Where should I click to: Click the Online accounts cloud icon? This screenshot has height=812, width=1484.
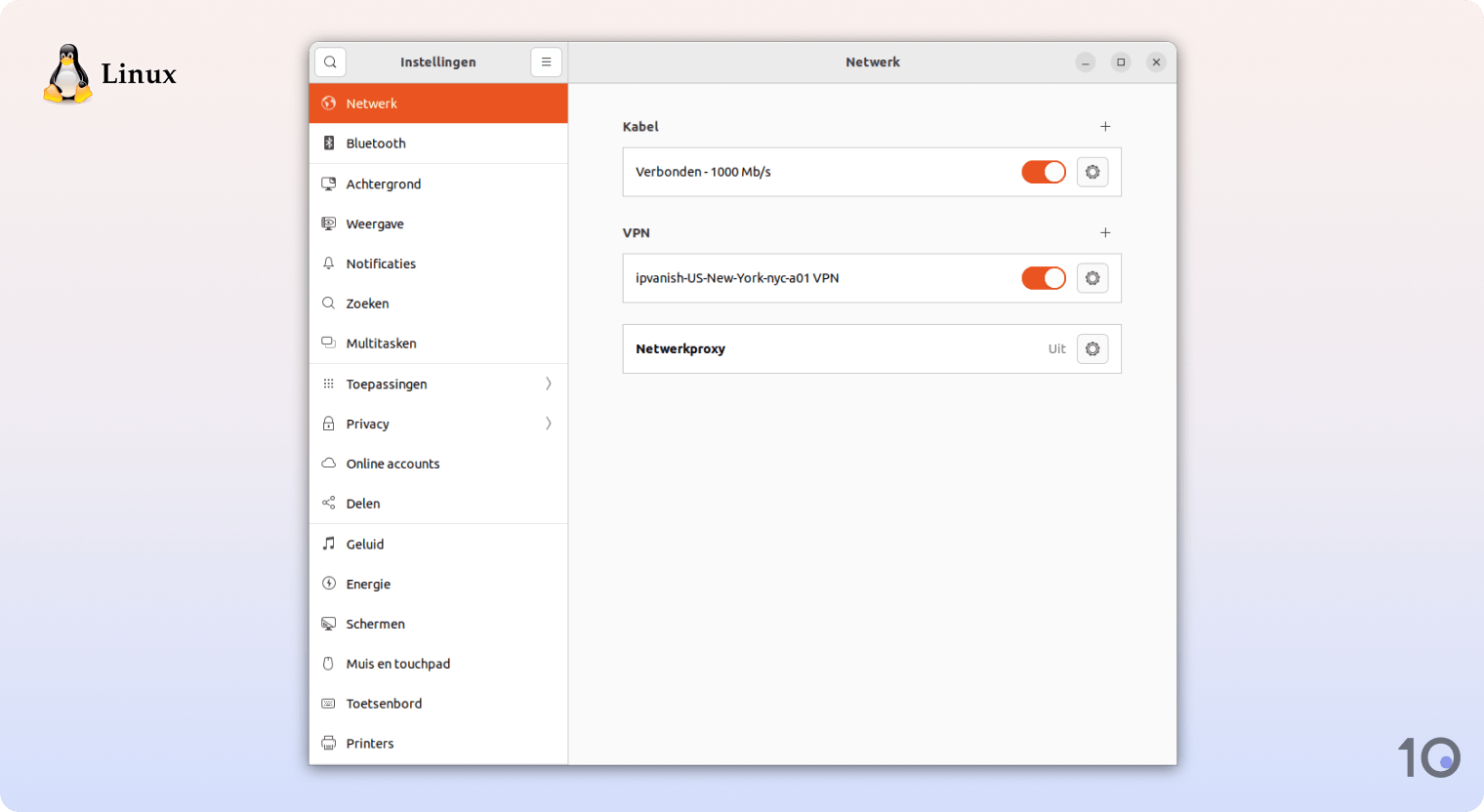point(329,464)
